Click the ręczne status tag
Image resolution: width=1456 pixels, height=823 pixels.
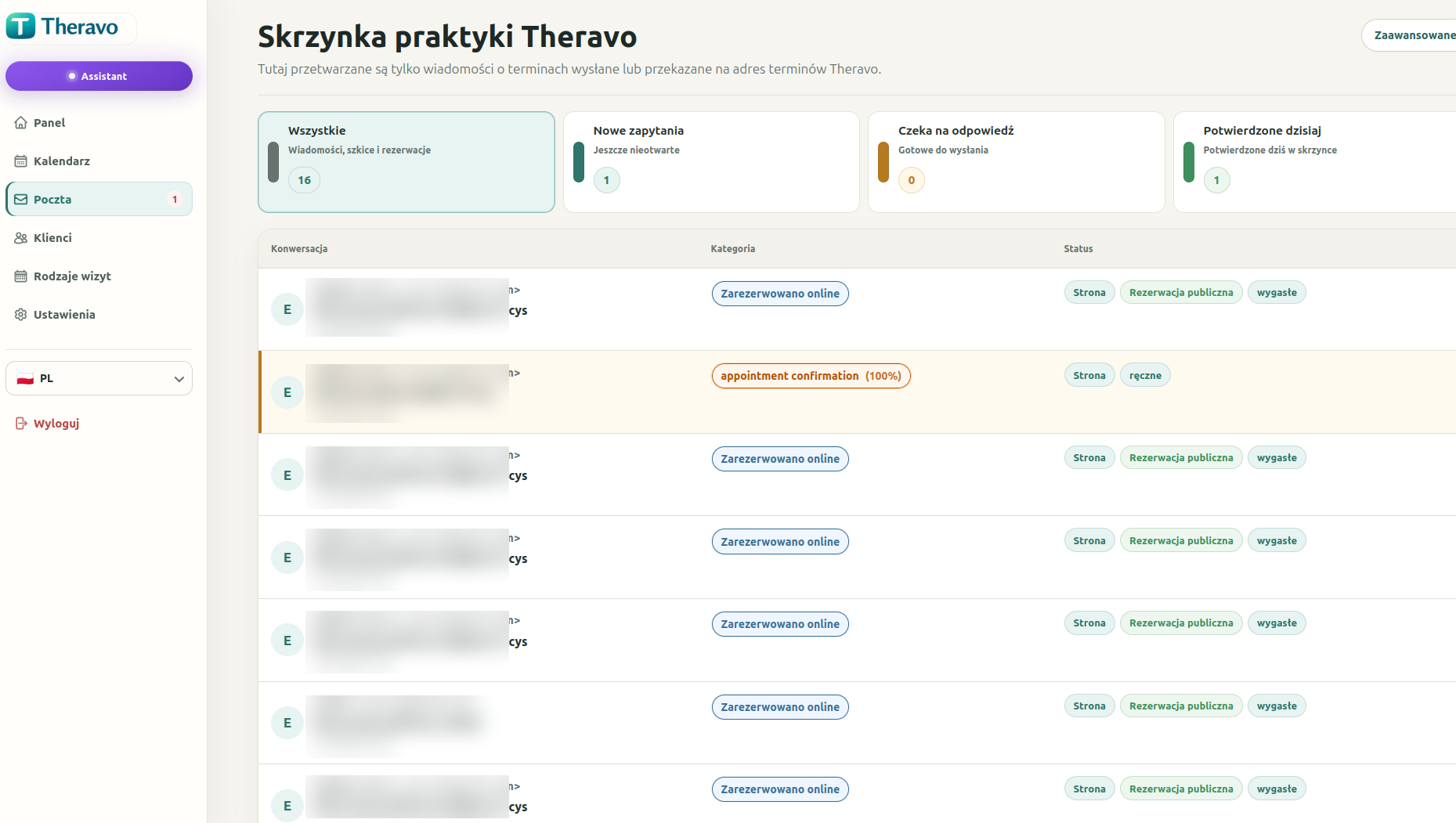[1145, 376]
